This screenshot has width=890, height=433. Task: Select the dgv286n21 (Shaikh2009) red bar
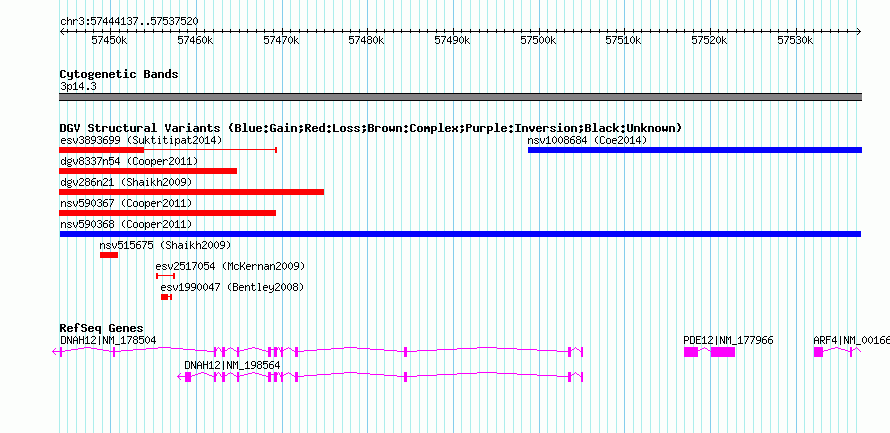pyautogui.click(x=192, y=192)
